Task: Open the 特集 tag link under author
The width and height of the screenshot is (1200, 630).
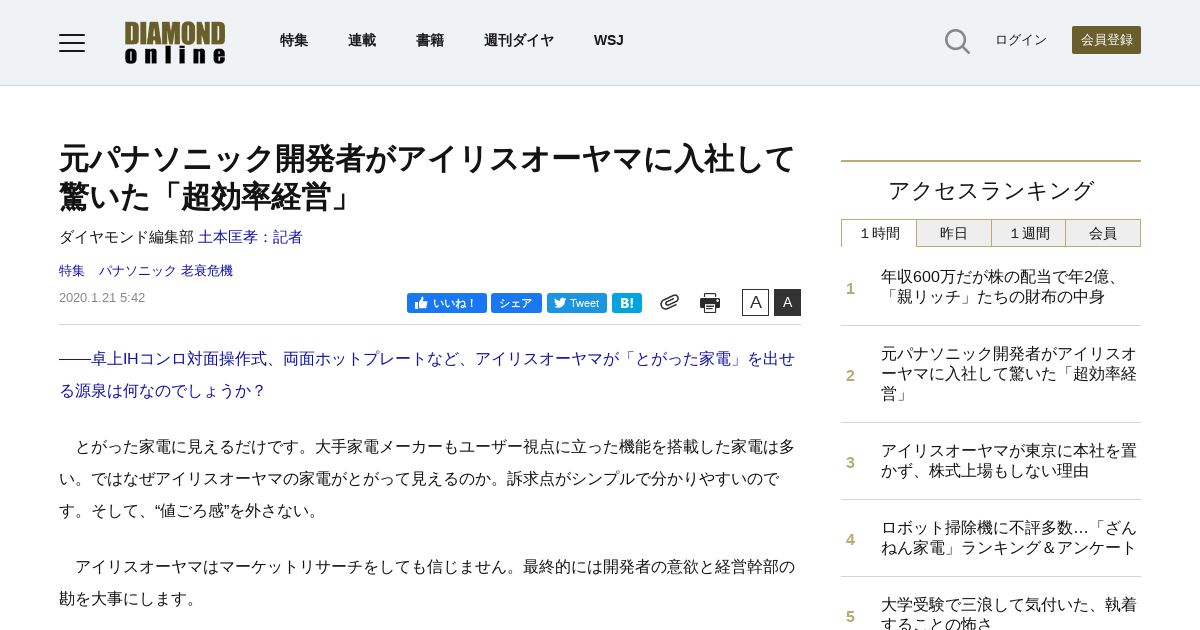Action: click(72, 270)
